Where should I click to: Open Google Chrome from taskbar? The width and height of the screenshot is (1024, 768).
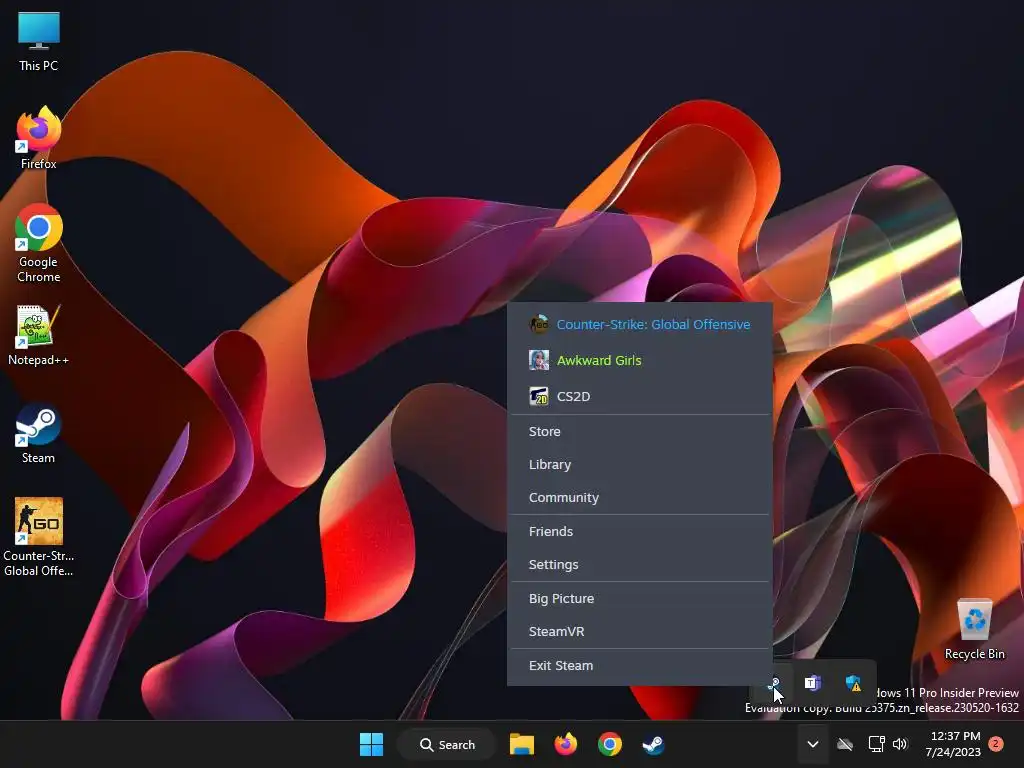[x=609, y=744]
